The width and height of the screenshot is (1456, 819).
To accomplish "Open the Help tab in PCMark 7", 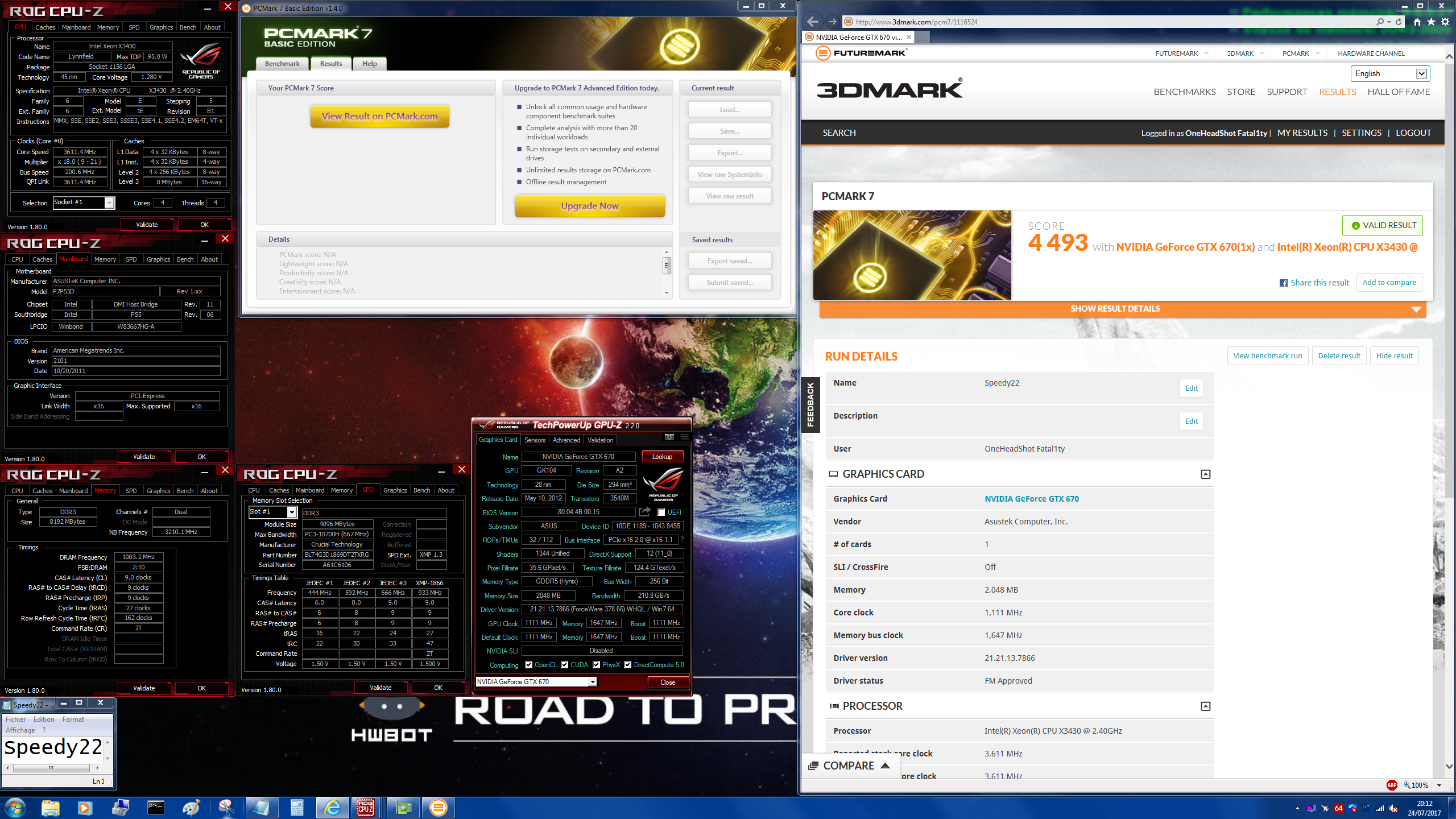I will [x=370, y=64].
